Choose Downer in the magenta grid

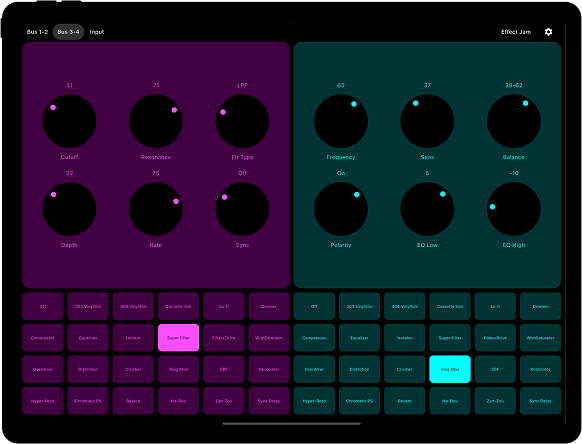[x=269, y=306]
